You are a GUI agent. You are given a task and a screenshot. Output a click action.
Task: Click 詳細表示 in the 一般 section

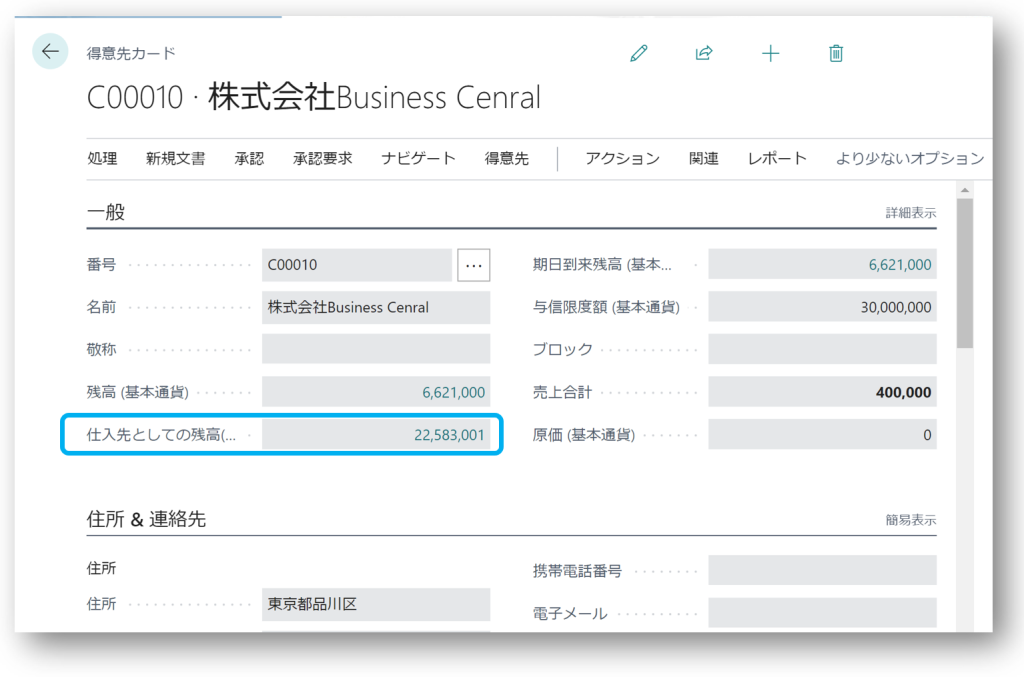[911, 213]
